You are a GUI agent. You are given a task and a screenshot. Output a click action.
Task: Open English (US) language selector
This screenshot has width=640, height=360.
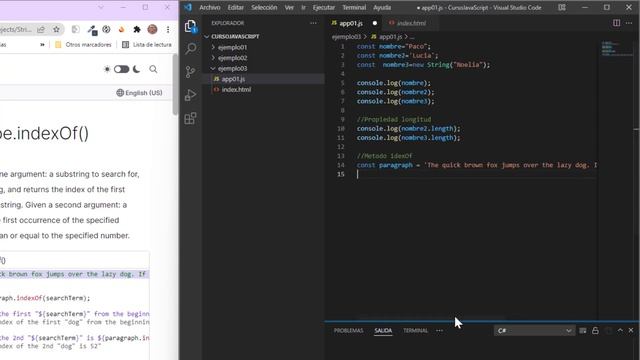(139, 93)
